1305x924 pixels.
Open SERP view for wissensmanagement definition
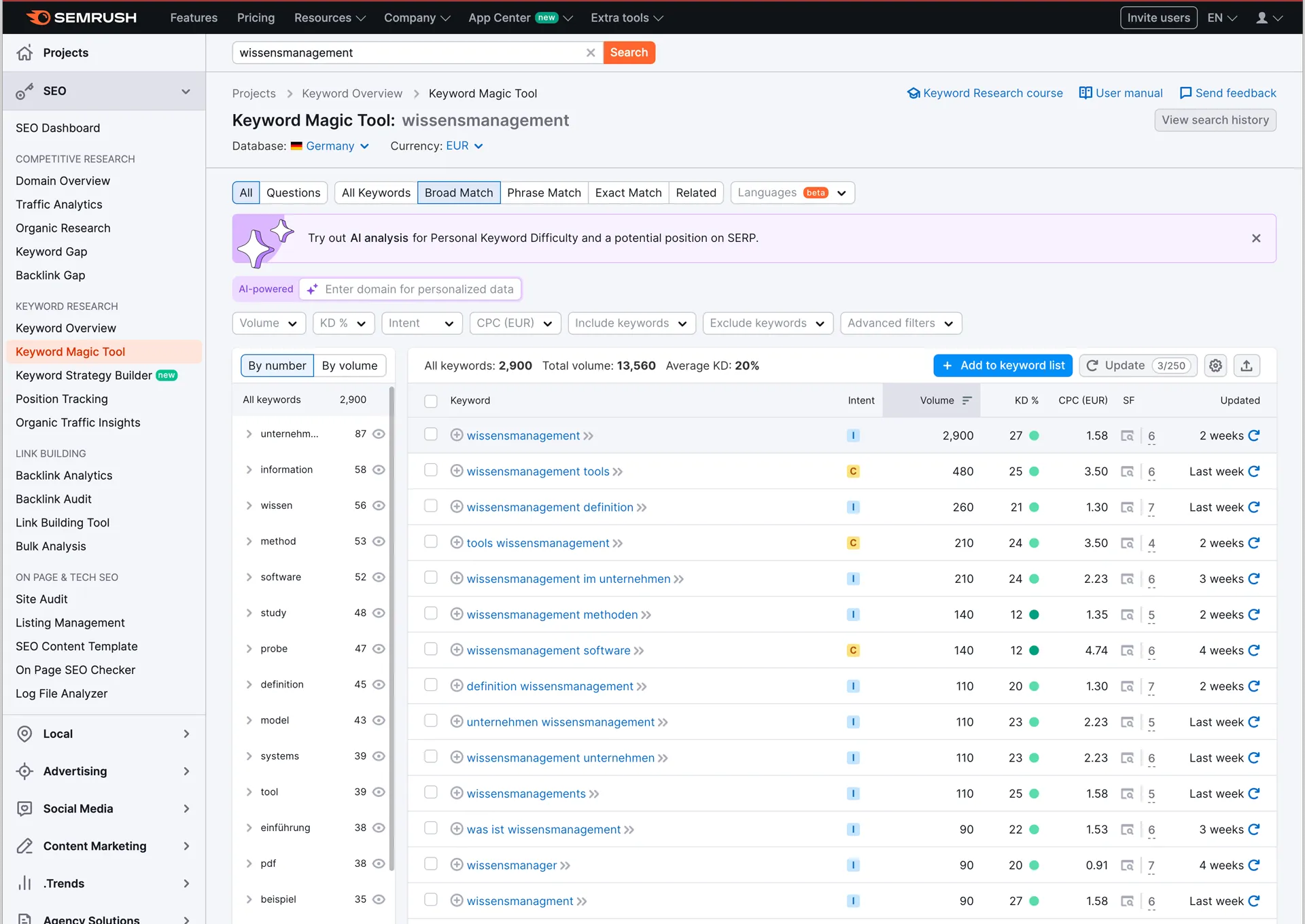1127,508
